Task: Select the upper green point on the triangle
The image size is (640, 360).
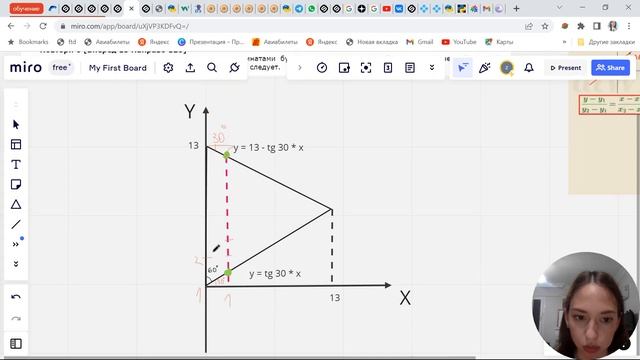Action: [x=227, y=155]
